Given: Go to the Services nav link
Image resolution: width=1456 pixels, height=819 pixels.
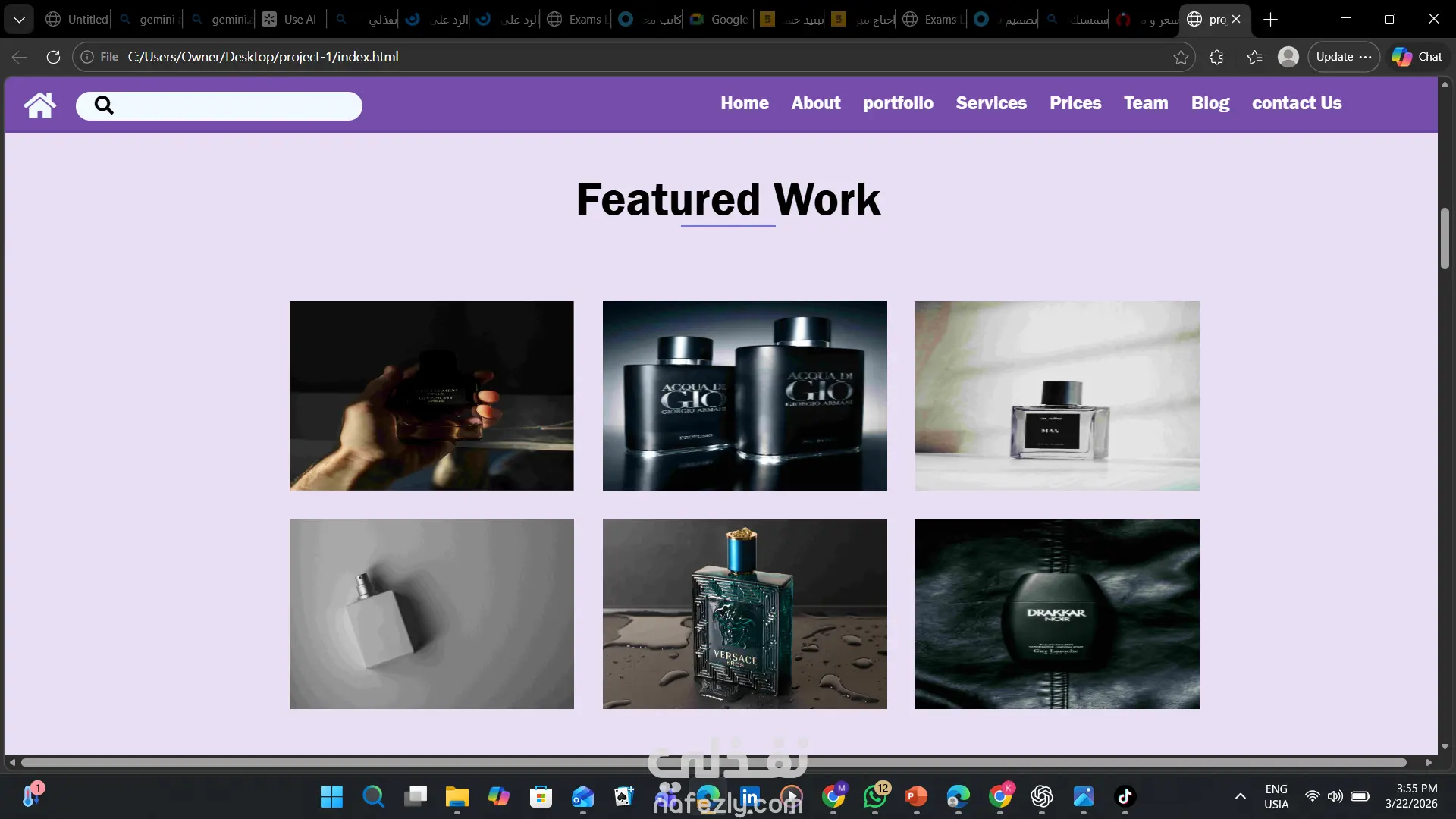Looking at the screenshot, I should point(990,103).
